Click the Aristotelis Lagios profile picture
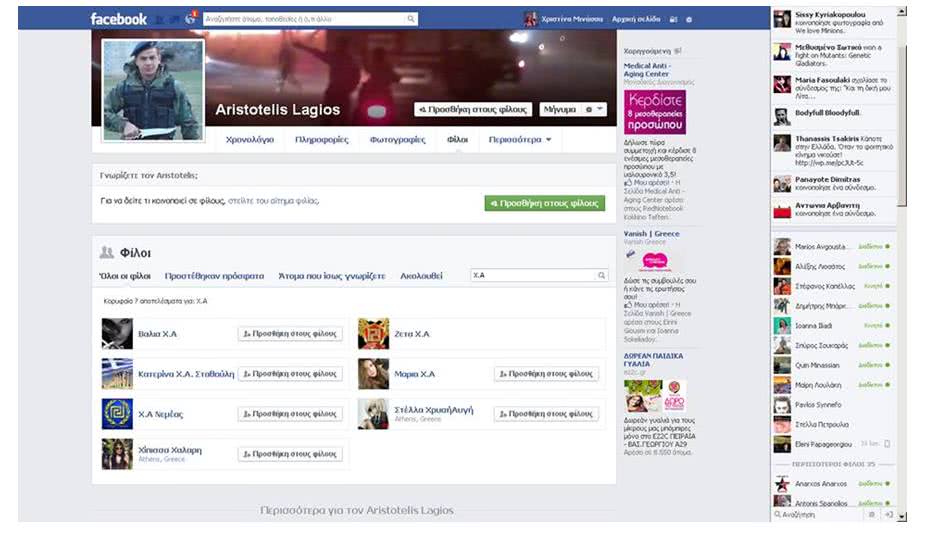Viewport: 927px width, 533px height. point(153,90)
